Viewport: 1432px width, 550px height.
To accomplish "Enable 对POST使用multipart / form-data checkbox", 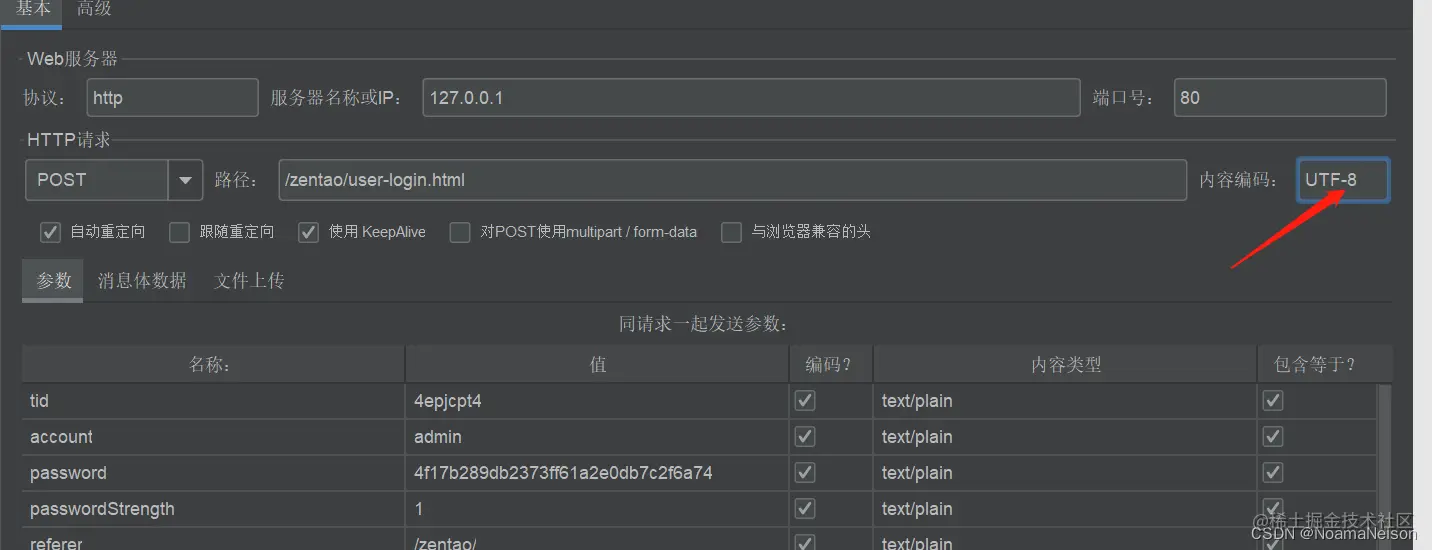I will click(459, 232).
